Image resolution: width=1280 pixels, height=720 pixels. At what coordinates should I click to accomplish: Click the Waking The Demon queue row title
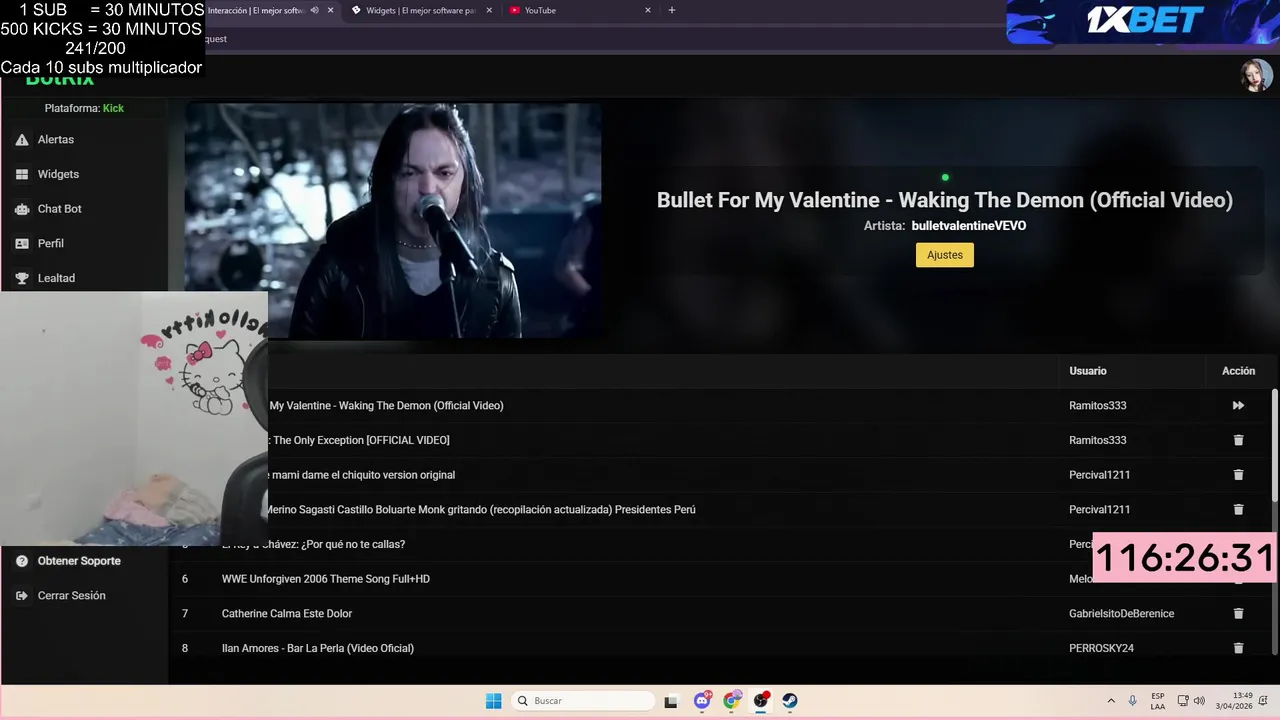tap(386, 406)
